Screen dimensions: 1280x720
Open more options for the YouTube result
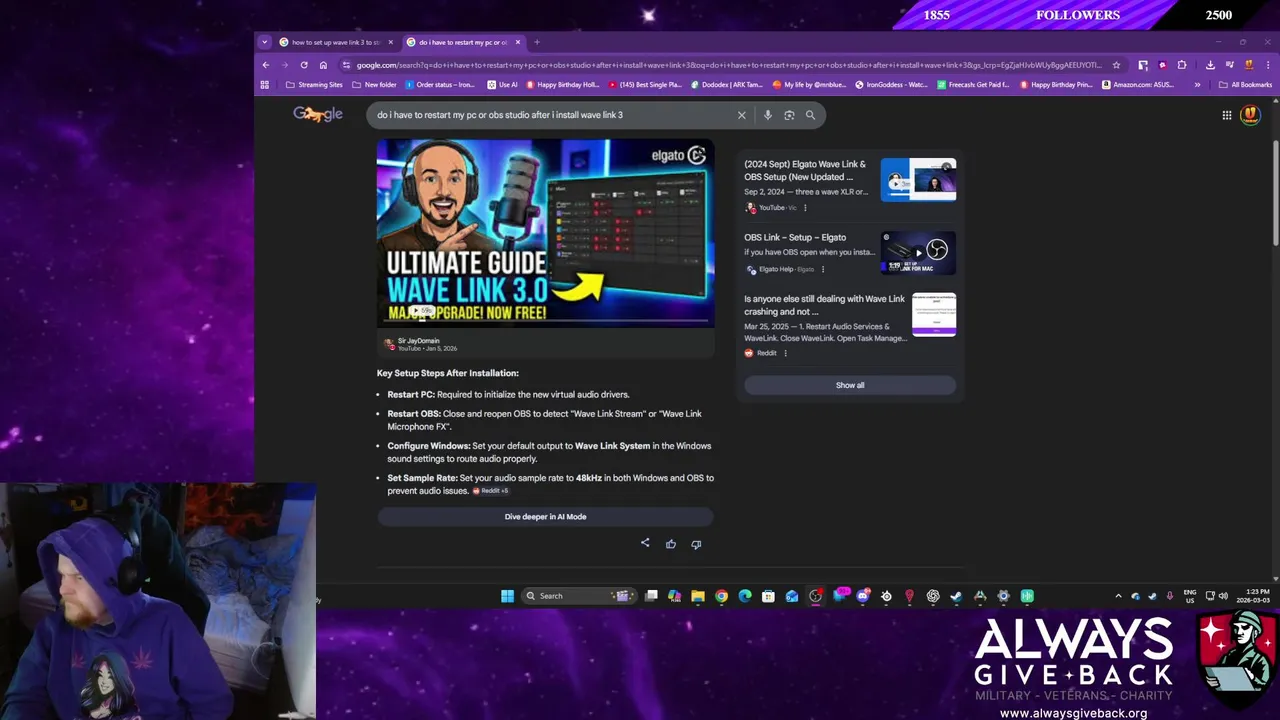click(804, 208)
